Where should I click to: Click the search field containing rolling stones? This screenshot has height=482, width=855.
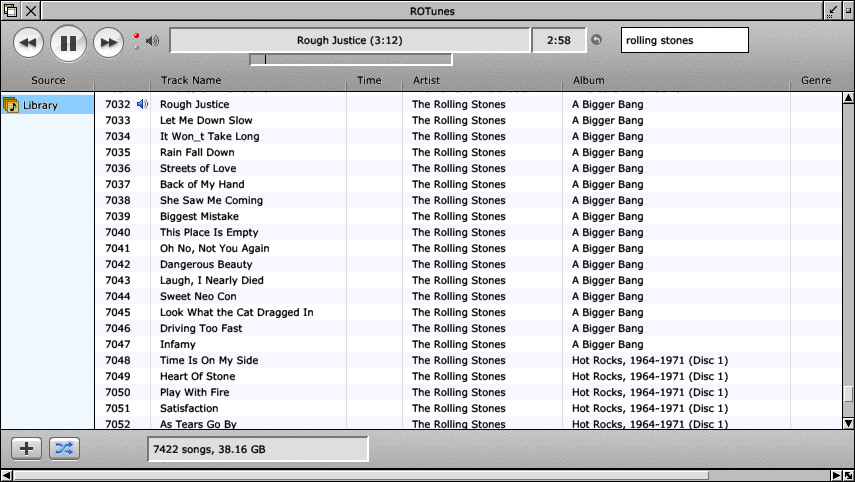point(684,40)
